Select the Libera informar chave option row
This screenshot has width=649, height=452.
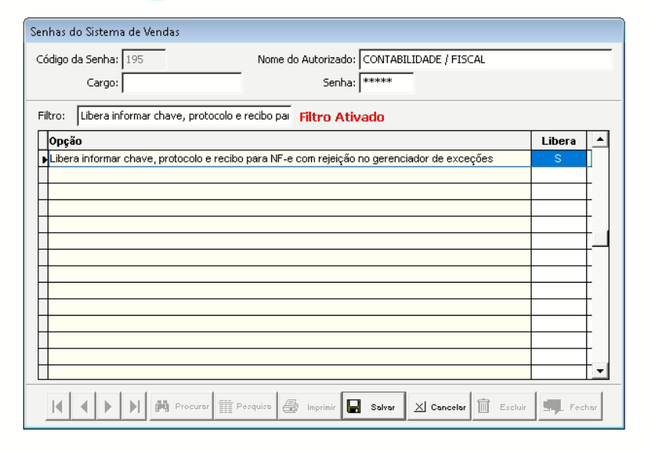click(290, 159)
